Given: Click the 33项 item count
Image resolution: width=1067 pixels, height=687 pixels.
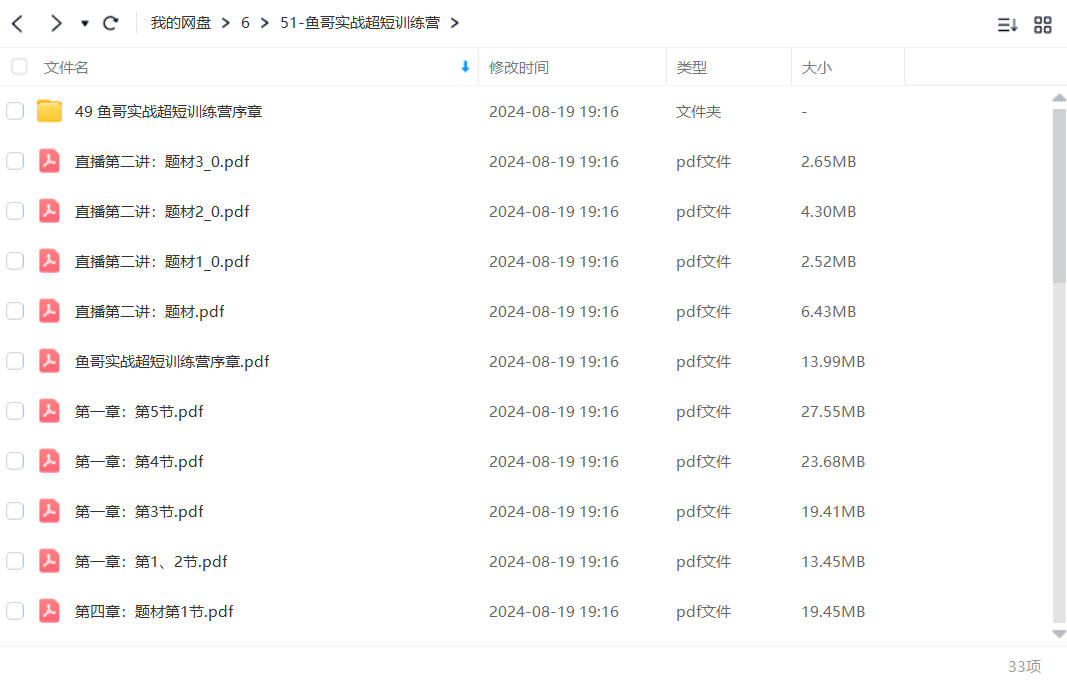Looking at the screenshot, I should [1024, 666].
